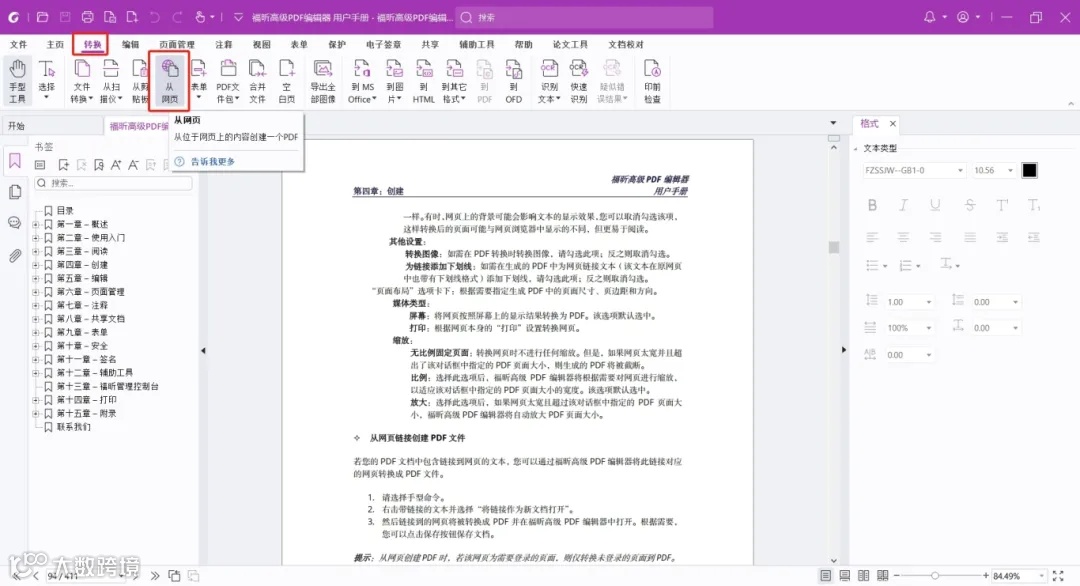Switch to the 主页 (Home) tab
The image size is (1080, 586).
(55, 44)
